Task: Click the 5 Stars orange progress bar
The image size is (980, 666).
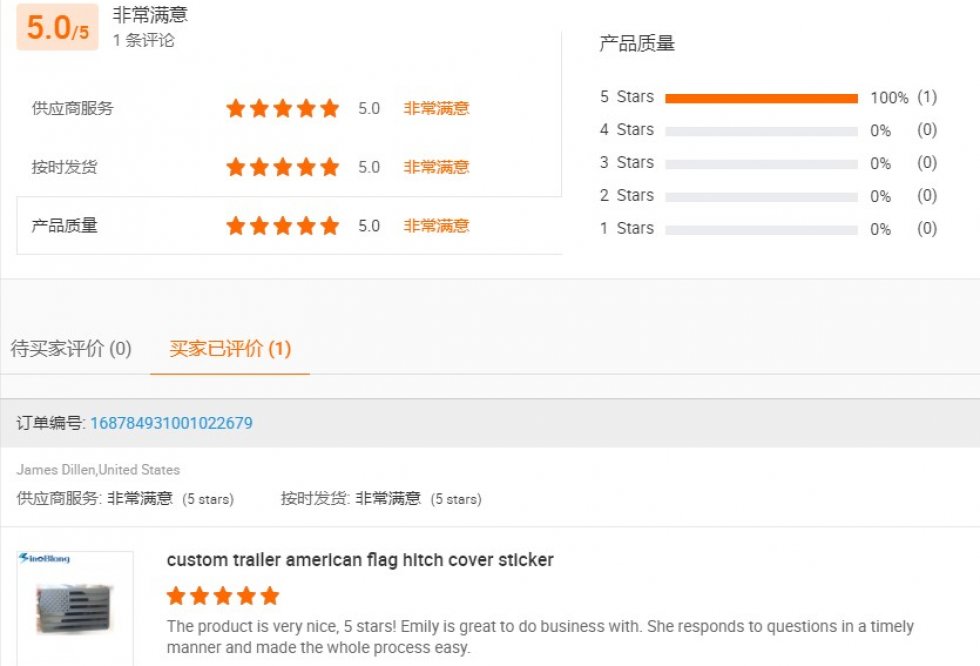Action: pyautogui.click(x=761, y=98)
